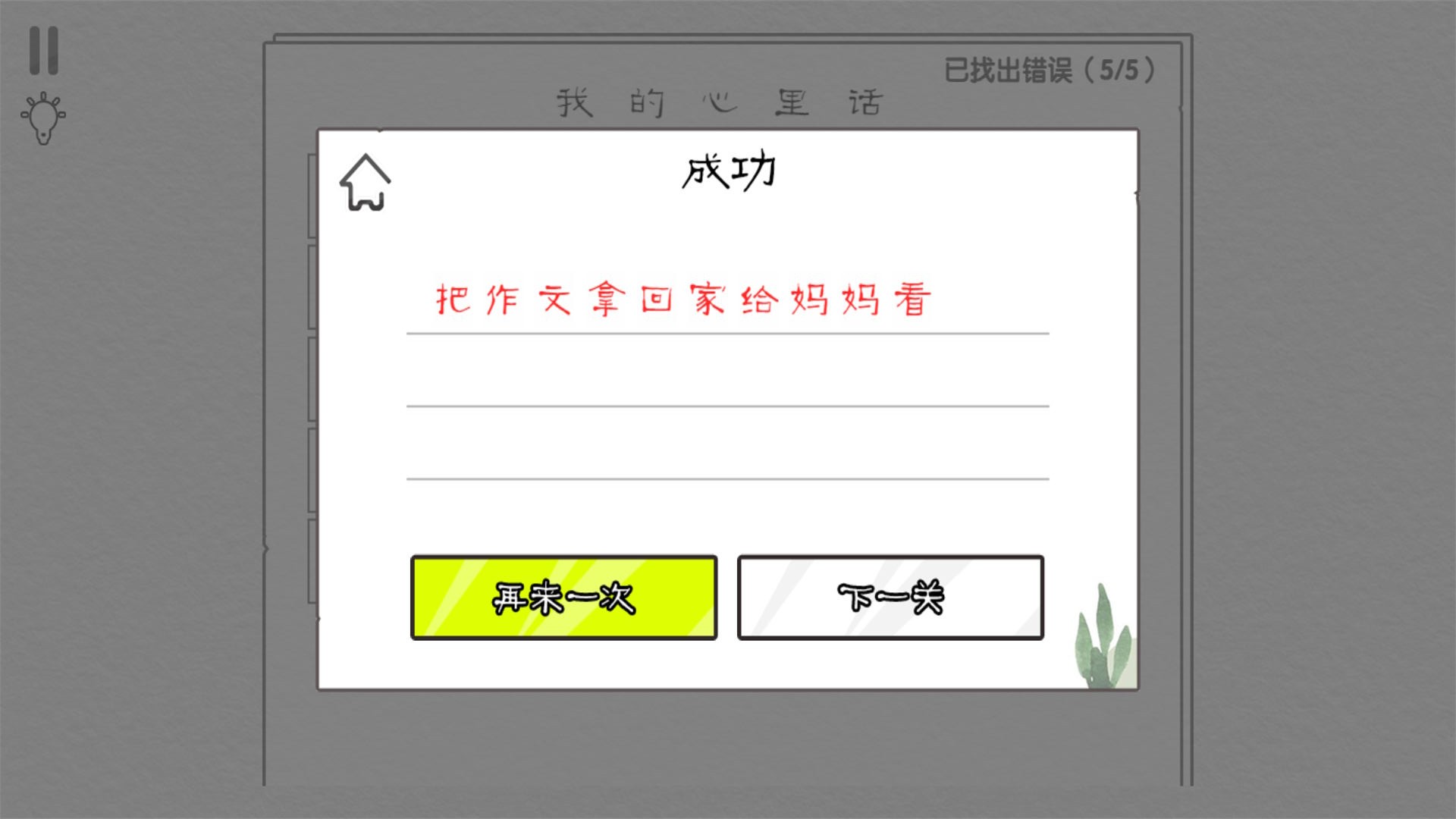
Task: Click the lightbulb hint icon
Action: pyautogui.click(x=42, y=120)
